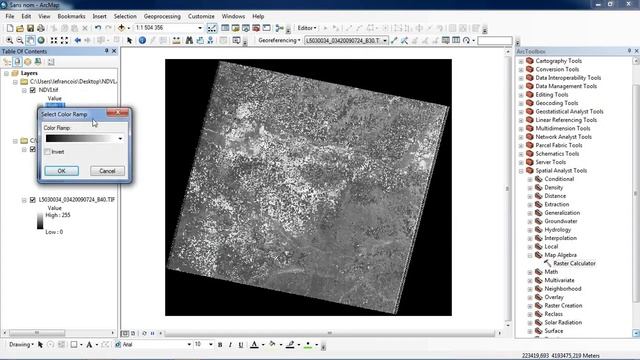The image size is (640, 360).
Task: Close the ArcToolbox panel
Action: 636,51
